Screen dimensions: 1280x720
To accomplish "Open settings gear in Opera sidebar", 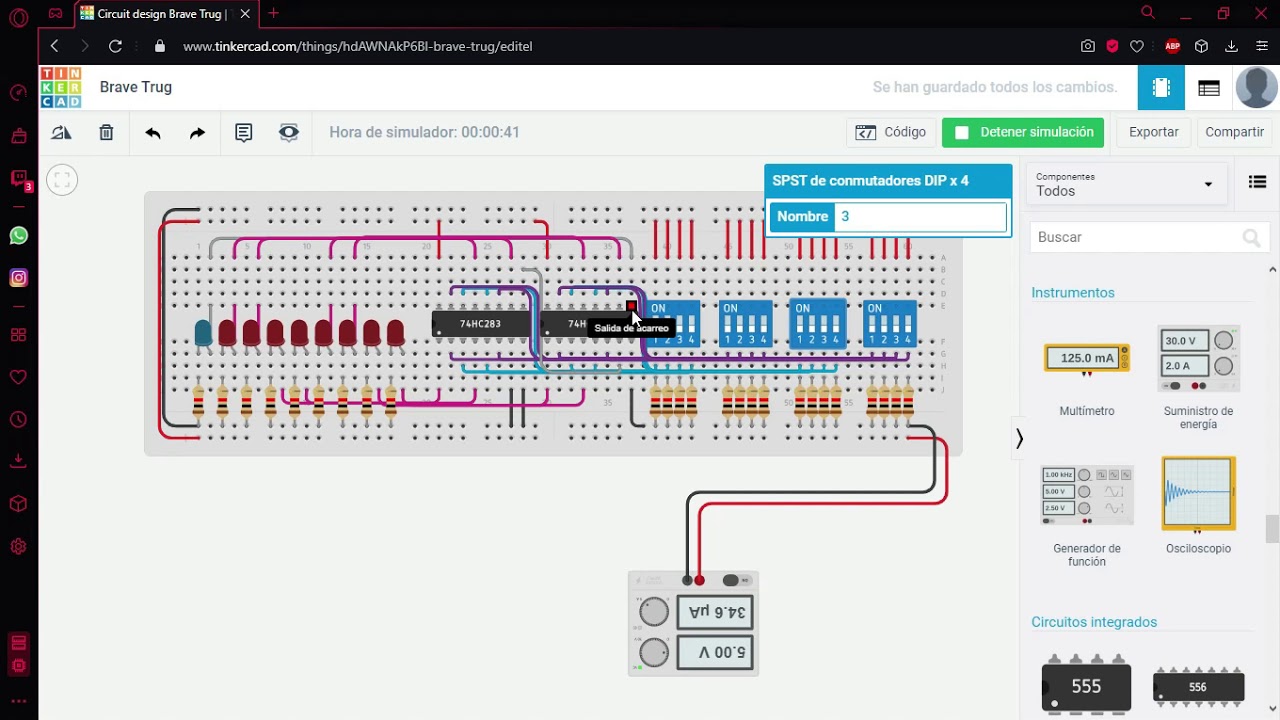I will pos(18,547).
